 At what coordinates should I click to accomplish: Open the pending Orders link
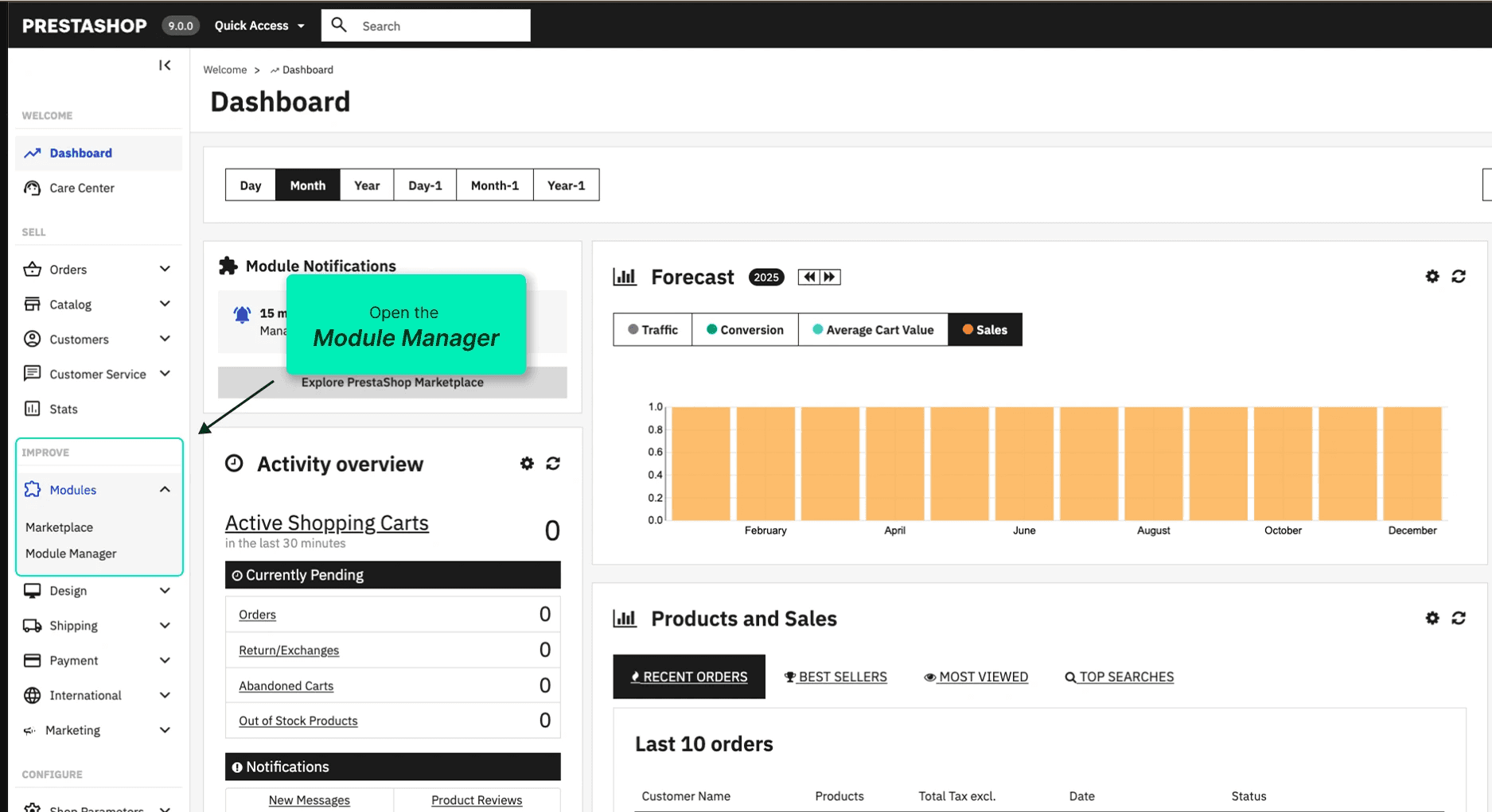coord(257,615)
